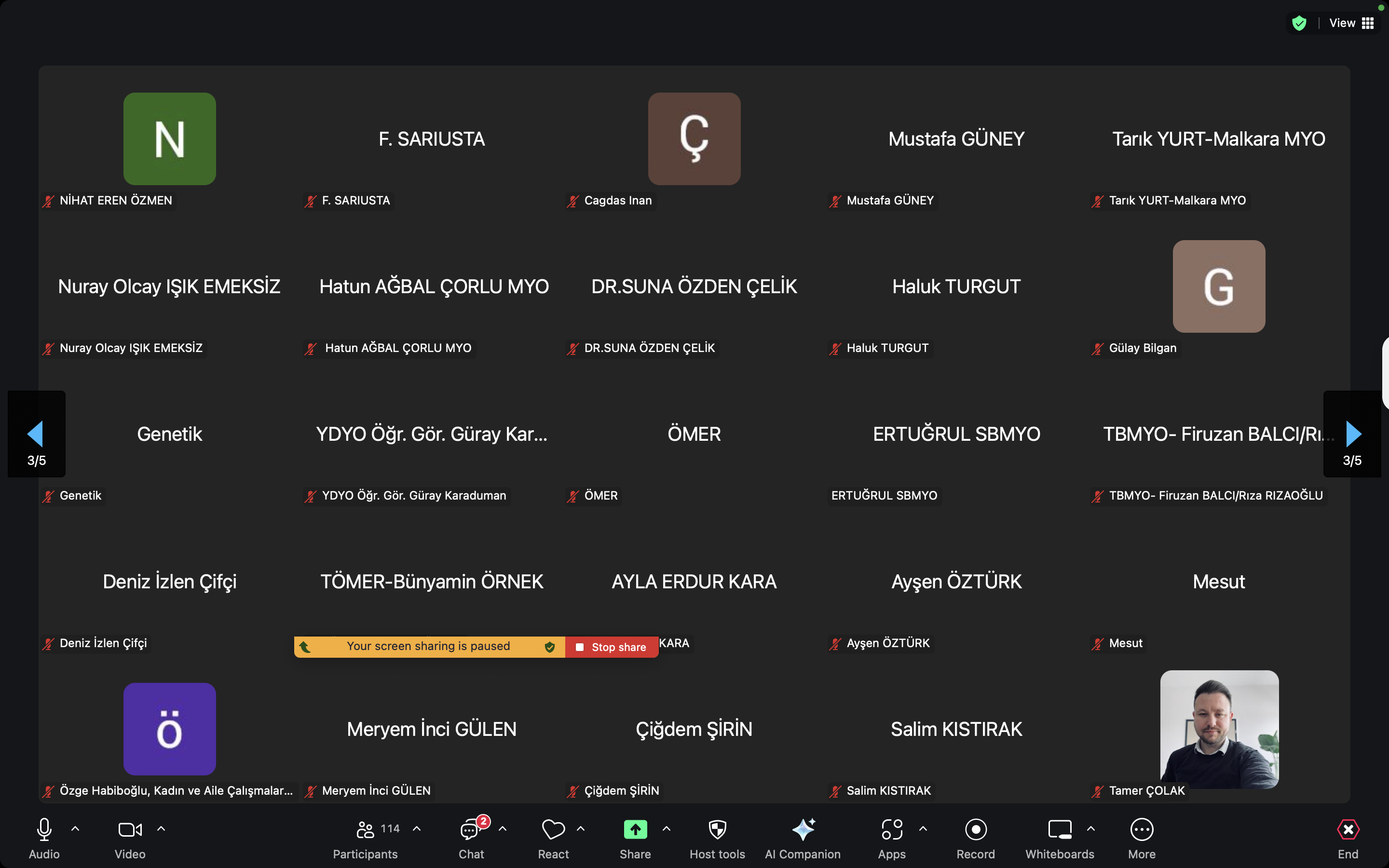Click the ÖMER name label
The image size is (1389, 868).
point(601,495)
